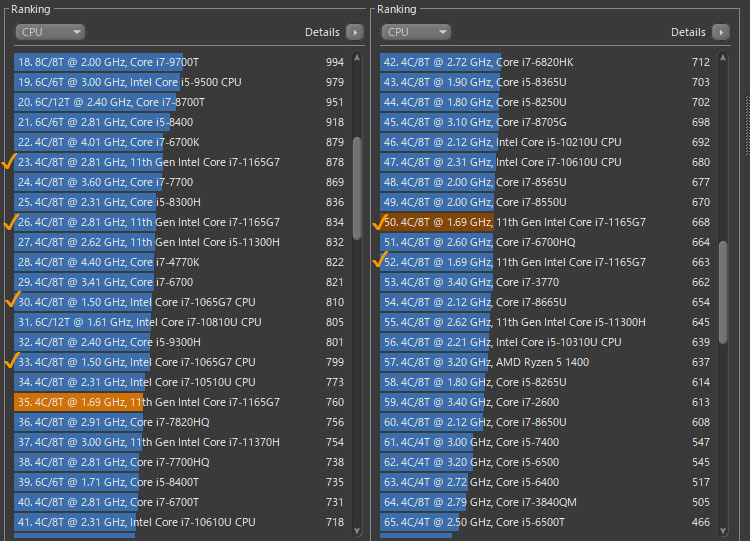
Task: Toggle the checkmark beside rank 26 i7-1165G7
Action: pos(10,221)
